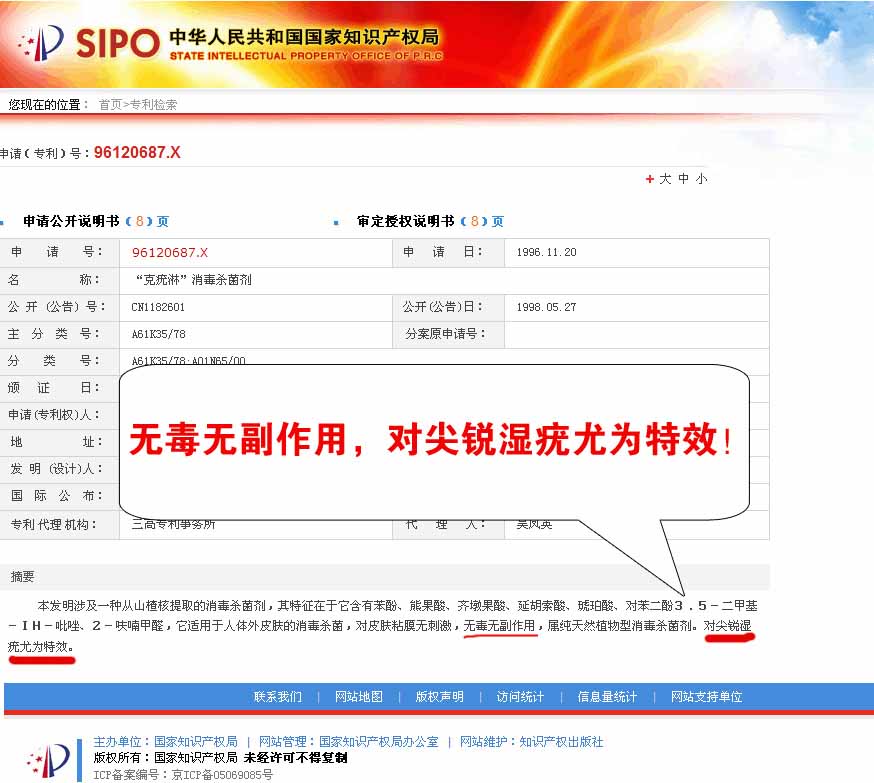Open 版权声明 in footer bar
The image size is (874, 783).
pyautogui.click(x=439, y=697)
